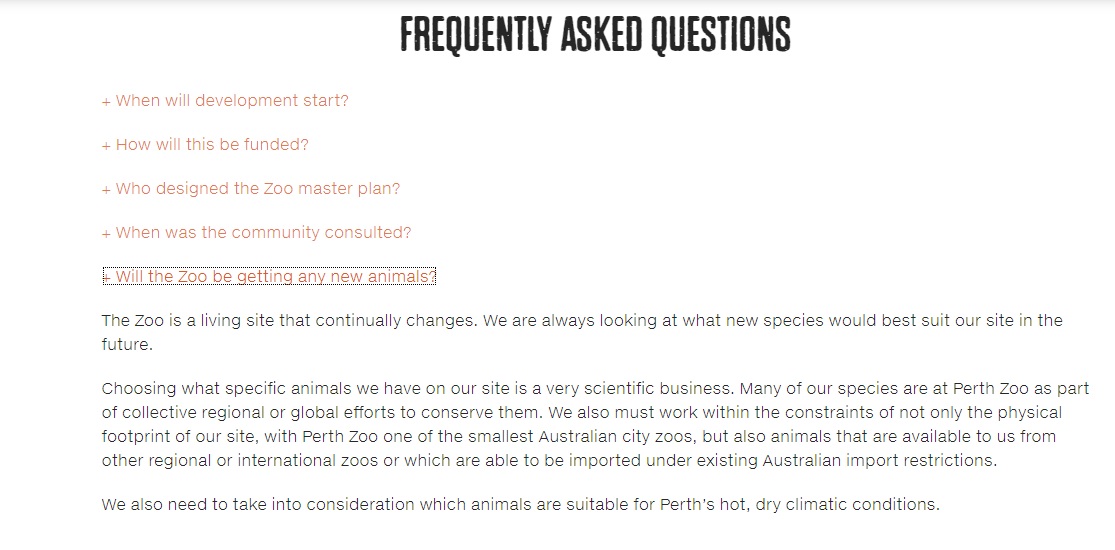Click the word 'QUESTIONS' in the page heading
Viewport: 1115px width, 550px height.
721,35
